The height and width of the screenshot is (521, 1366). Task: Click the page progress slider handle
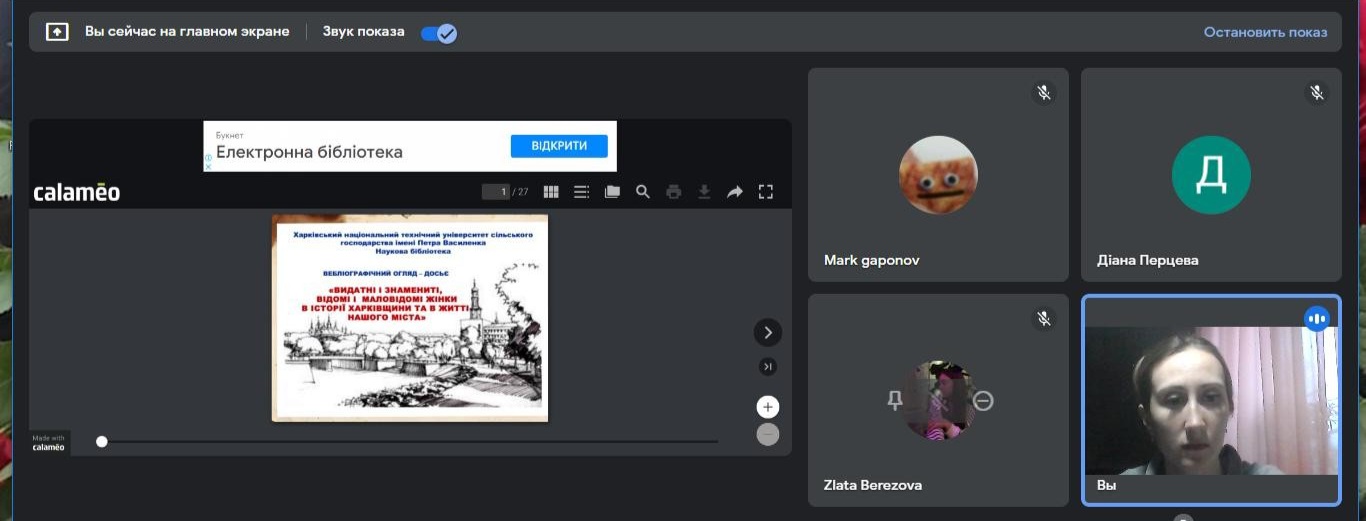(102, 441)
